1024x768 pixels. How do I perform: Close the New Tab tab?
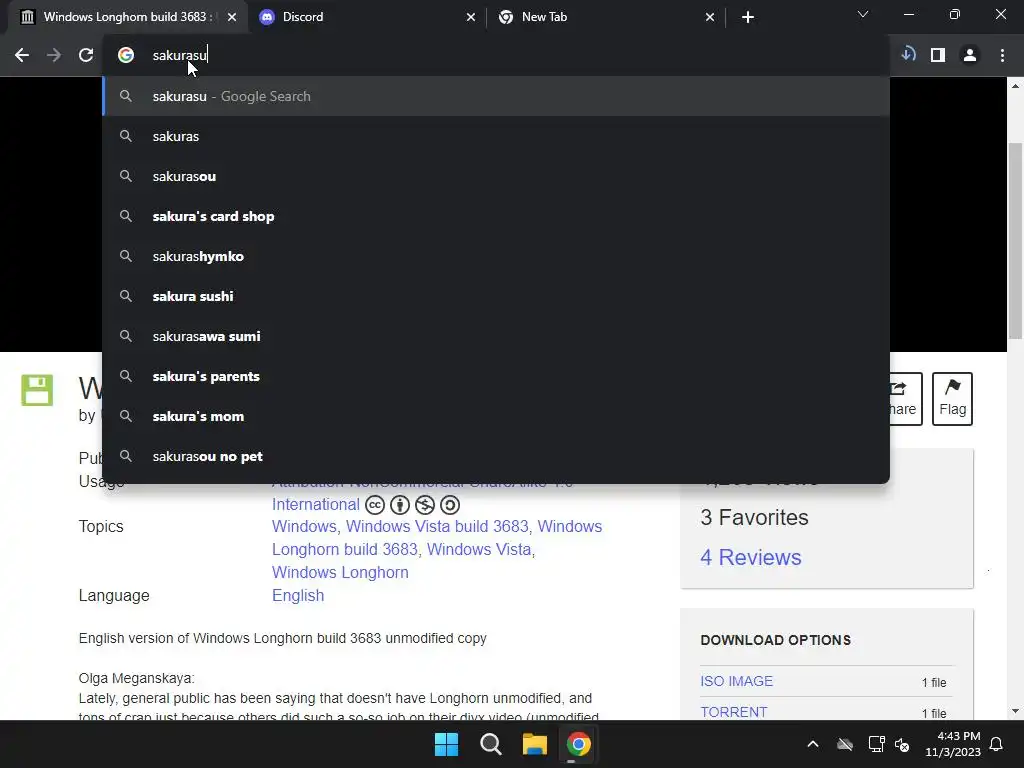[x=710, y=17]
